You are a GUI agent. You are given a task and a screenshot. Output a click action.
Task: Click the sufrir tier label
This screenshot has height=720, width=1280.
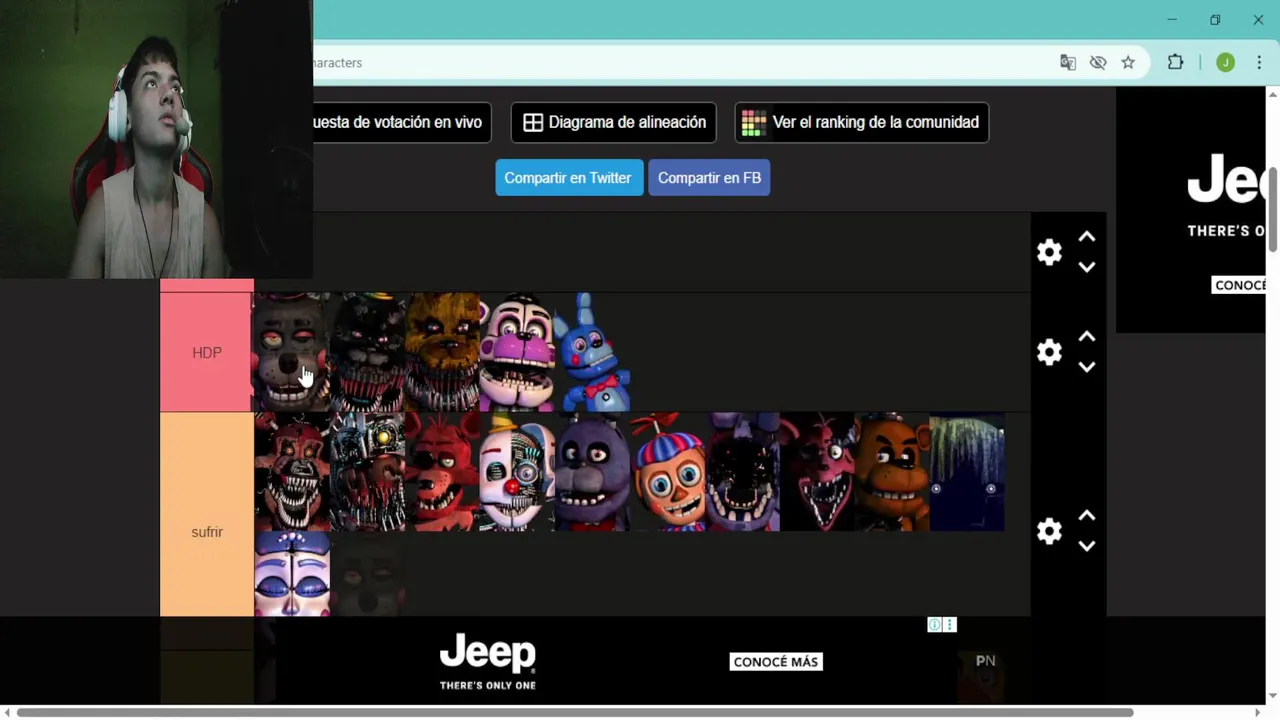pos(207,532)
